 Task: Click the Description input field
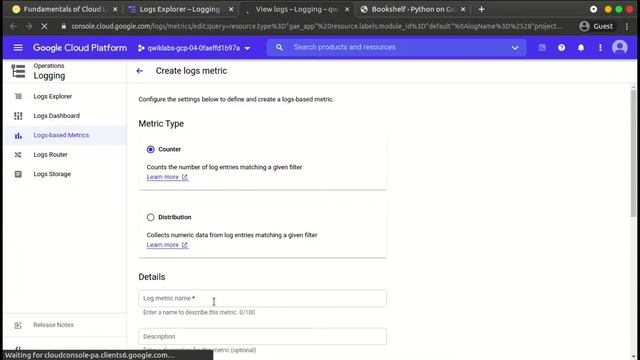(262, 336)
